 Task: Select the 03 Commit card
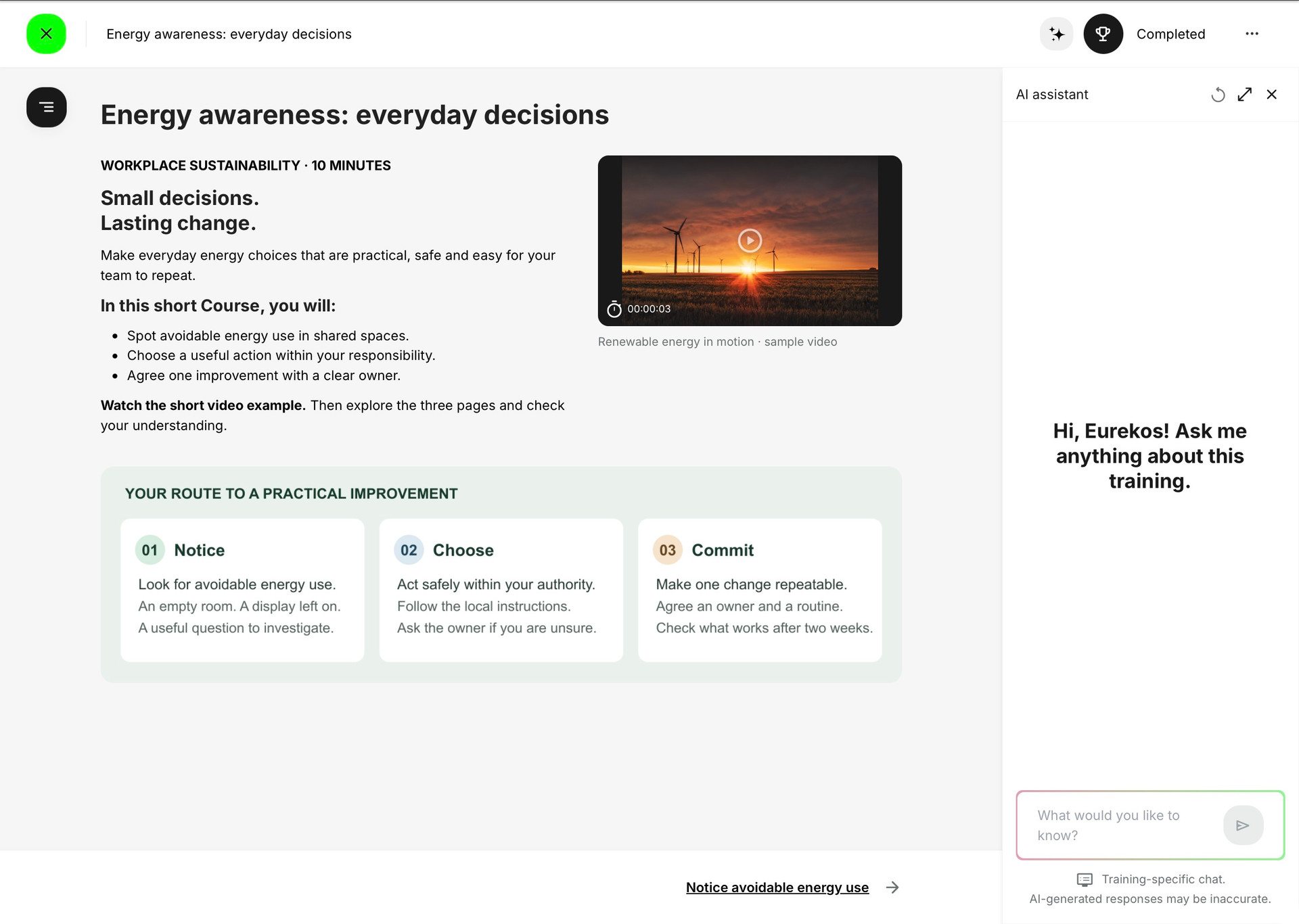[x=760, y=590]
